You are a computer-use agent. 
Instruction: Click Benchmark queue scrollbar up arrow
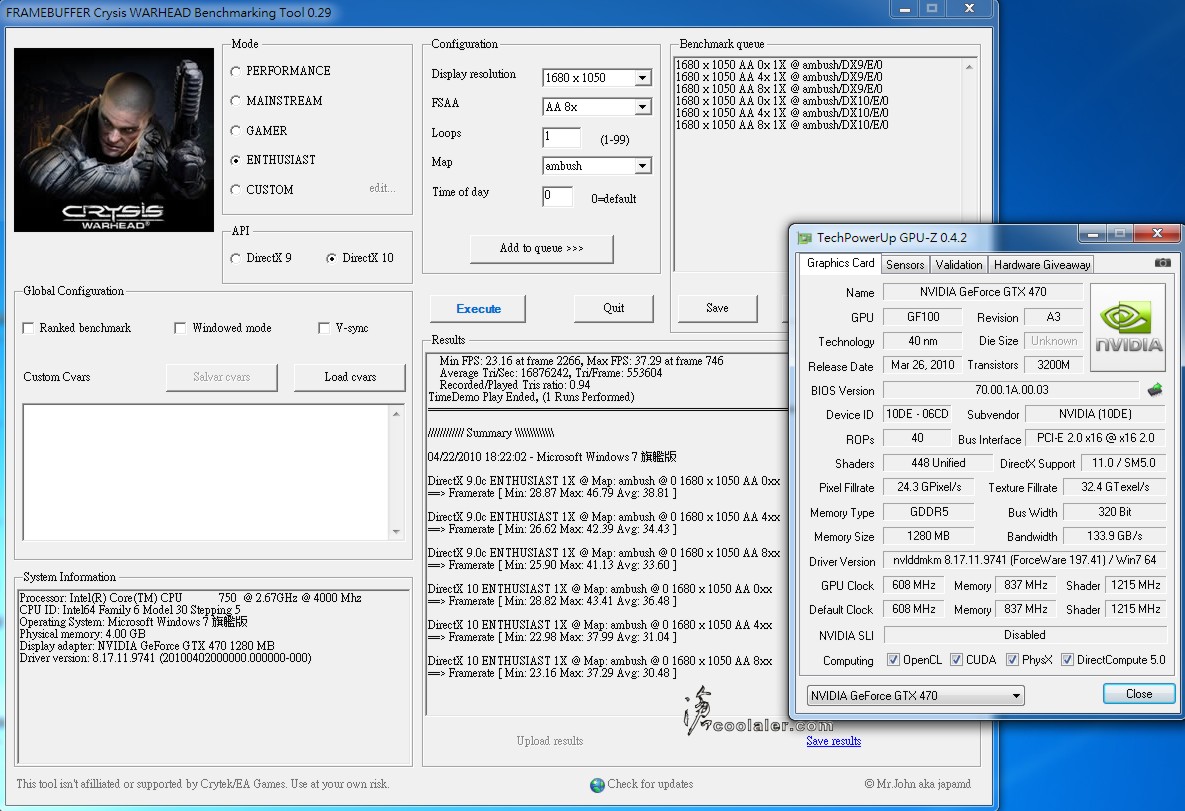click(x=969, y=67)
